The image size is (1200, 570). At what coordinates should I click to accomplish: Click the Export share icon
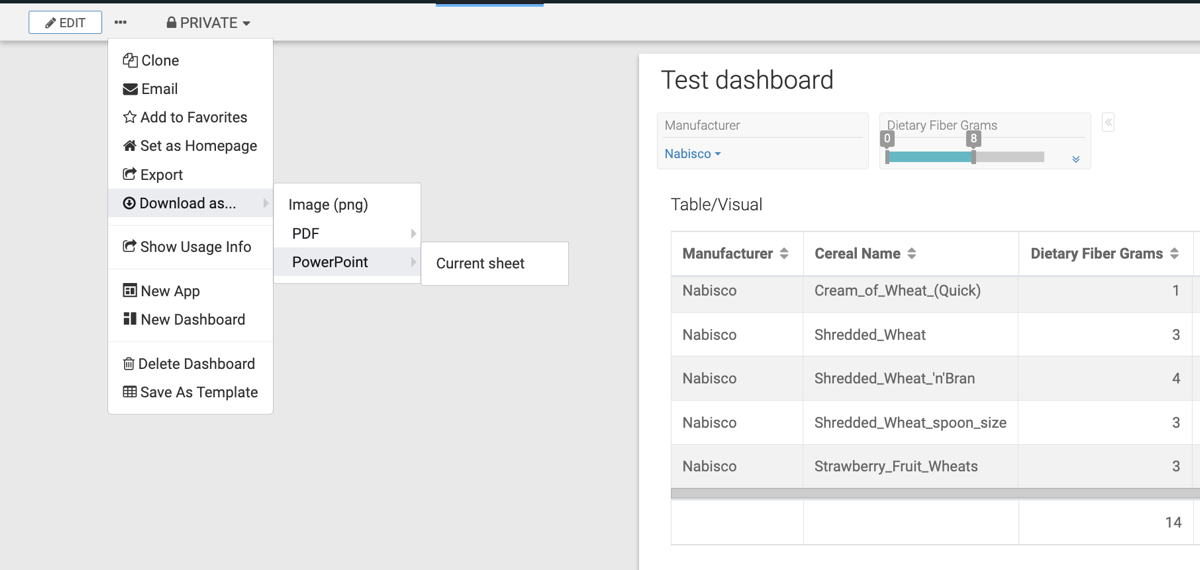click(x=130, y=174)
